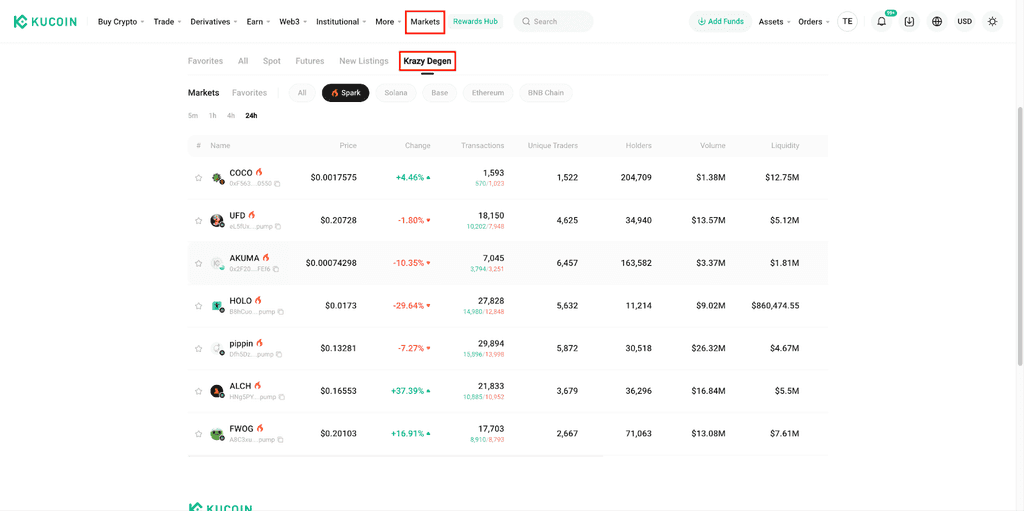
Task: Open the TE account avatar
Action: coord(847,22)
